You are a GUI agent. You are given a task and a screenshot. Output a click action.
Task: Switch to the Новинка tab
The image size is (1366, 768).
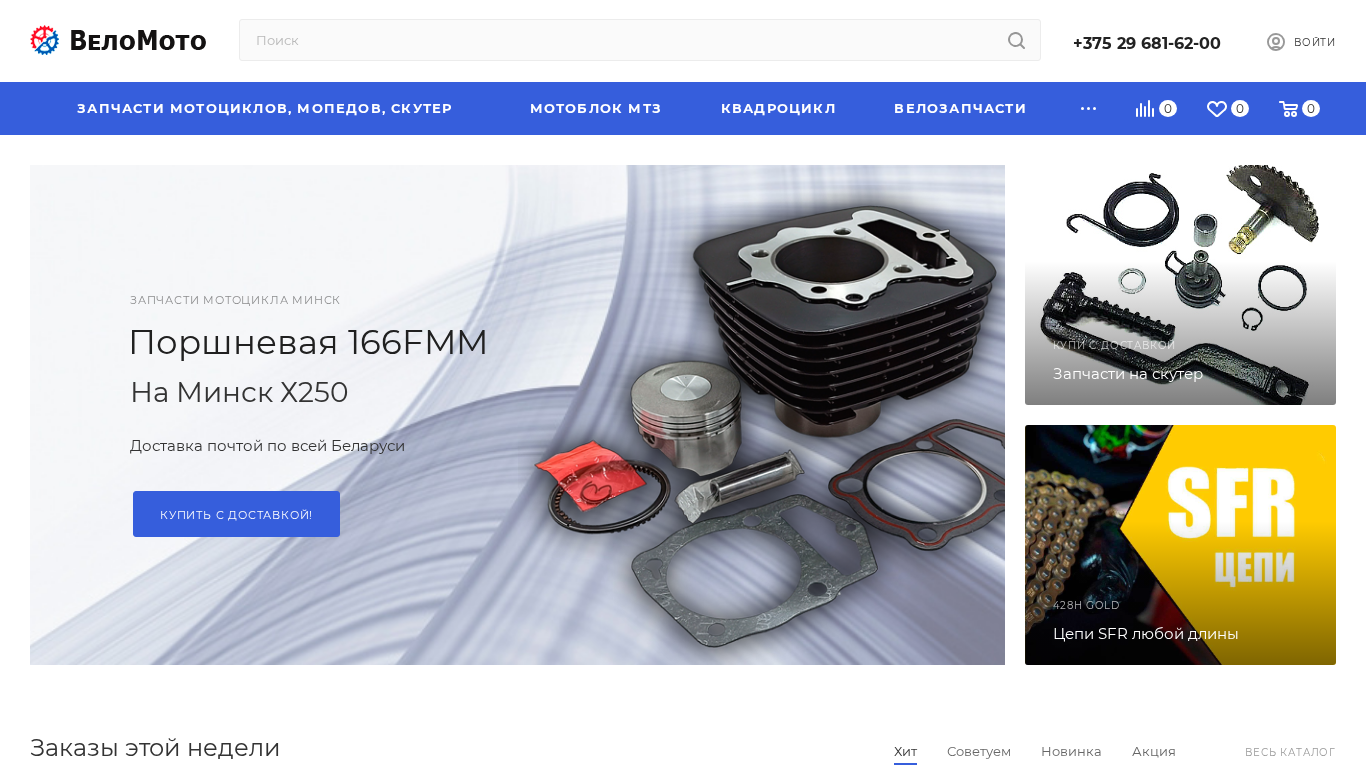tap(1070, 751)
